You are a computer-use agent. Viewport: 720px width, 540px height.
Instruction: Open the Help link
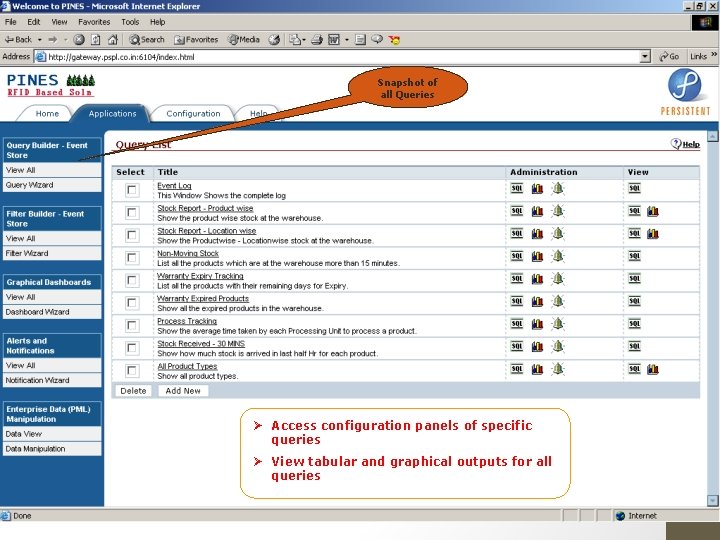point(691,144)
